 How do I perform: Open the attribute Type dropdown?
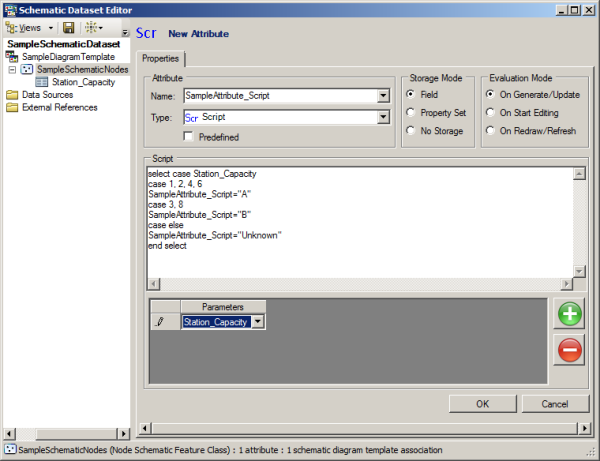click(x=383, y=118)
